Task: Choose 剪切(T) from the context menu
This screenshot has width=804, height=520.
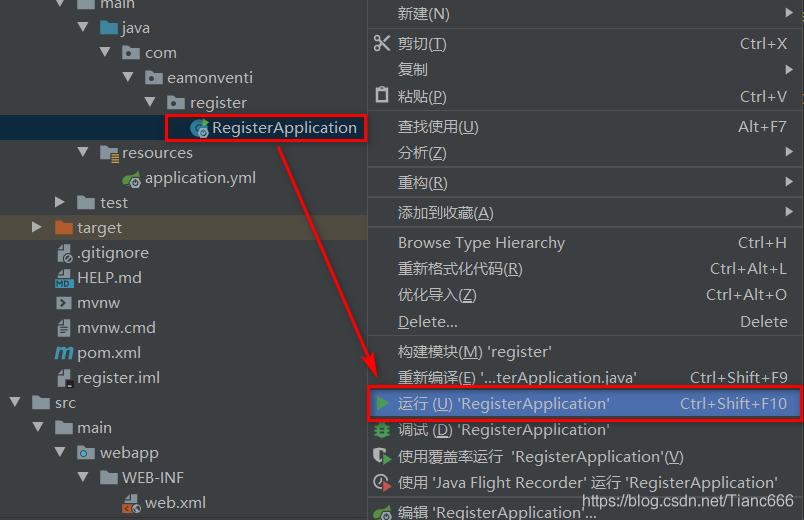Action: pyautogui.click(x=585, y=44)
